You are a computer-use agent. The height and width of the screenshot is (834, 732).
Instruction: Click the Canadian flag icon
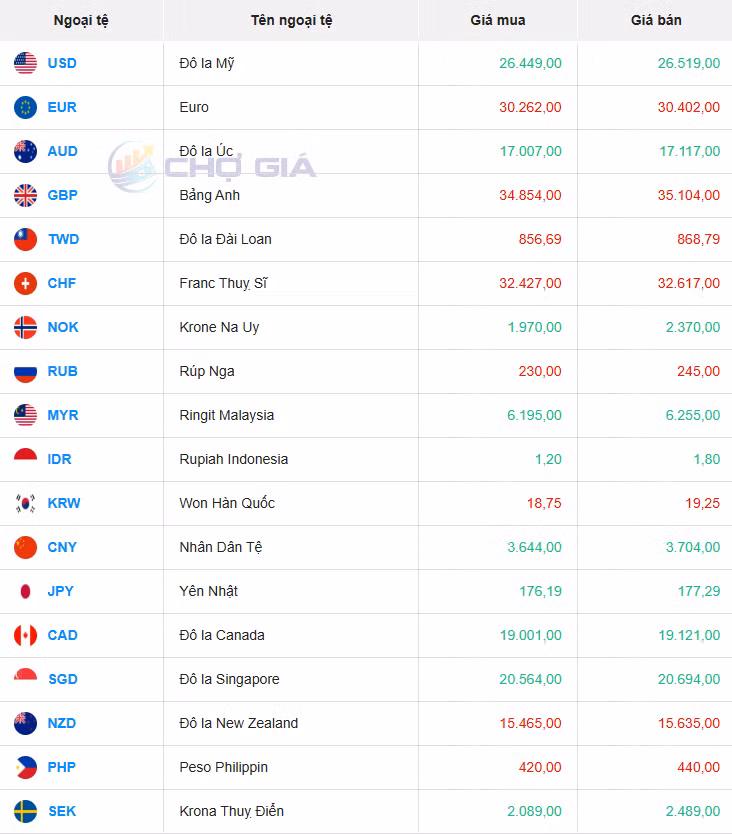coord(26,636)
